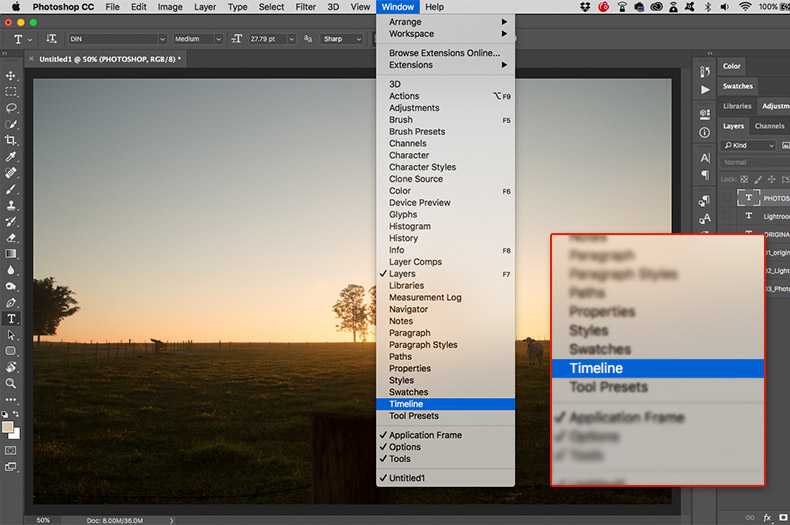Select the Healing Brush tool
Viewport: 790px width, 525px height.
pos(11,172)
